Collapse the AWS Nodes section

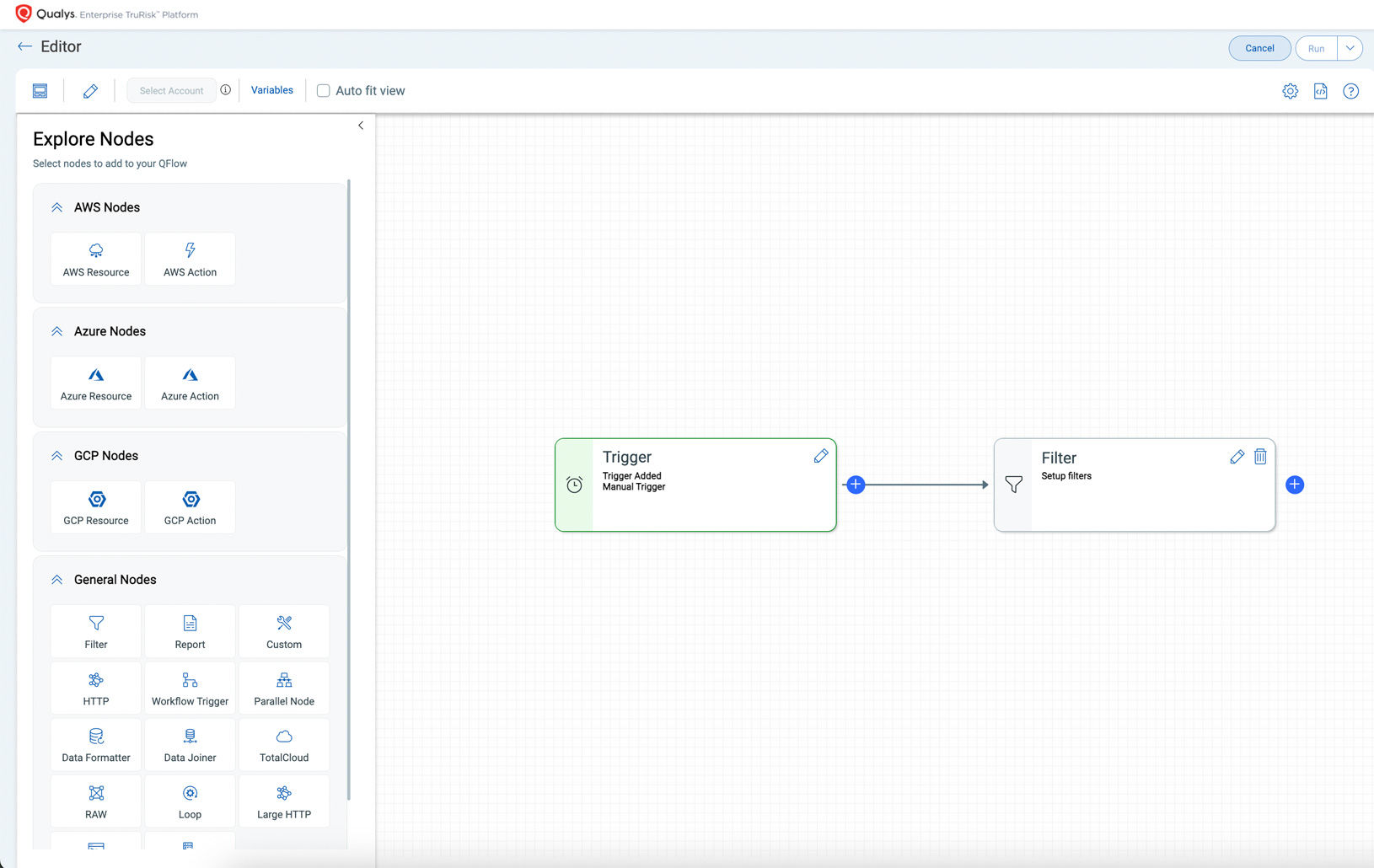pos(57,207)
